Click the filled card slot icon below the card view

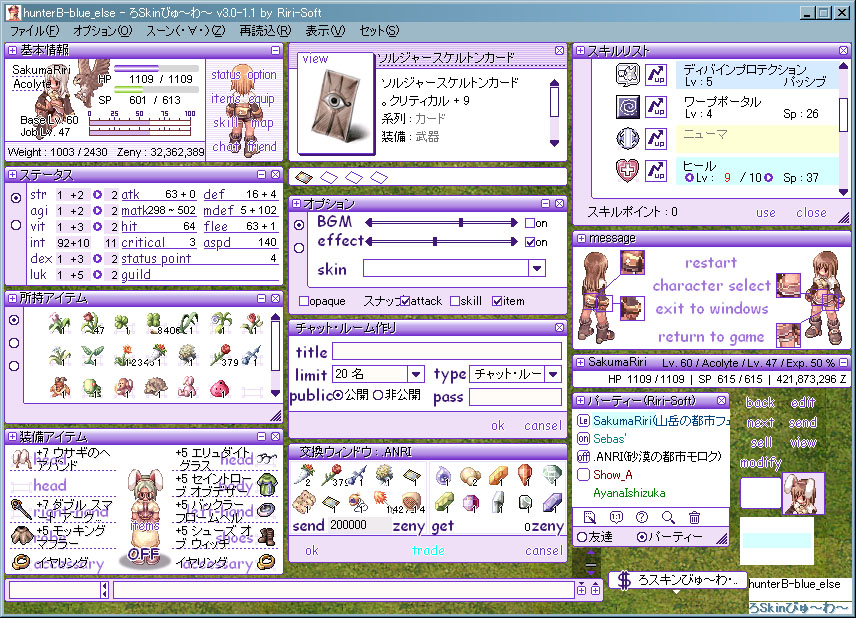(304, 177)
